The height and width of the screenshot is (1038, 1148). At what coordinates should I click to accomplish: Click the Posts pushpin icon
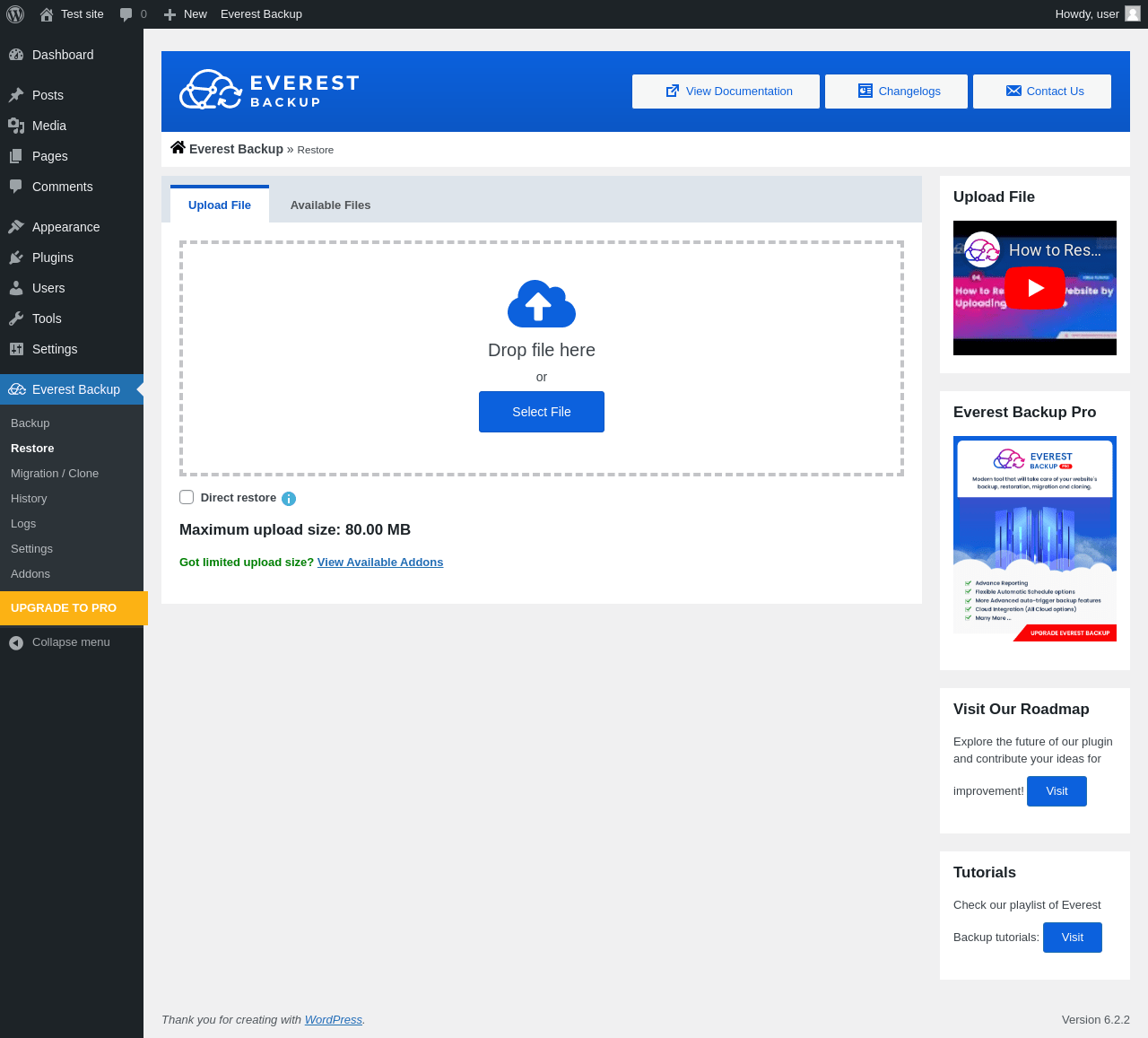[16, 95]
